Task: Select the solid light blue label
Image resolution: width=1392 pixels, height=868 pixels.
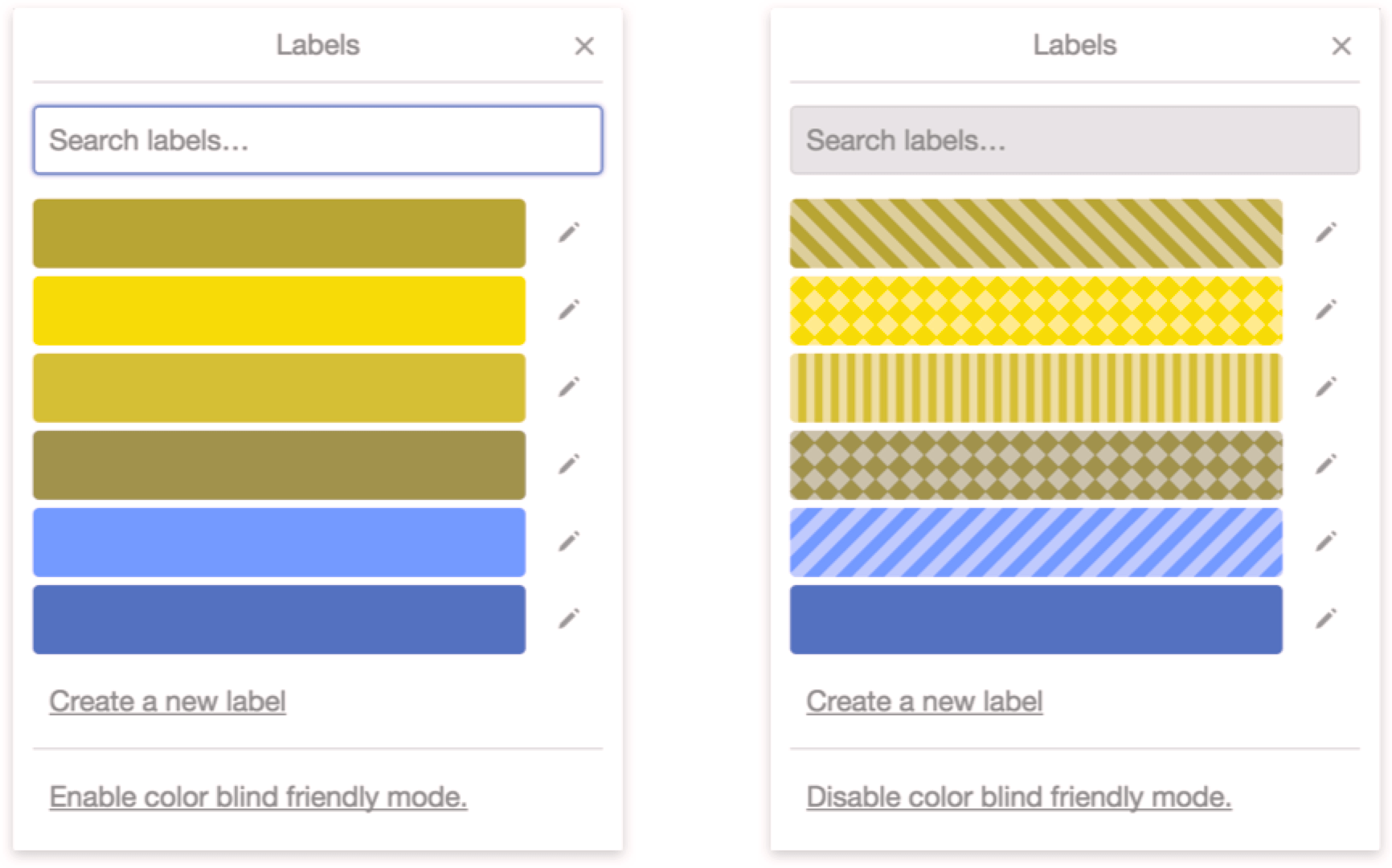Action: coord(279,542)
